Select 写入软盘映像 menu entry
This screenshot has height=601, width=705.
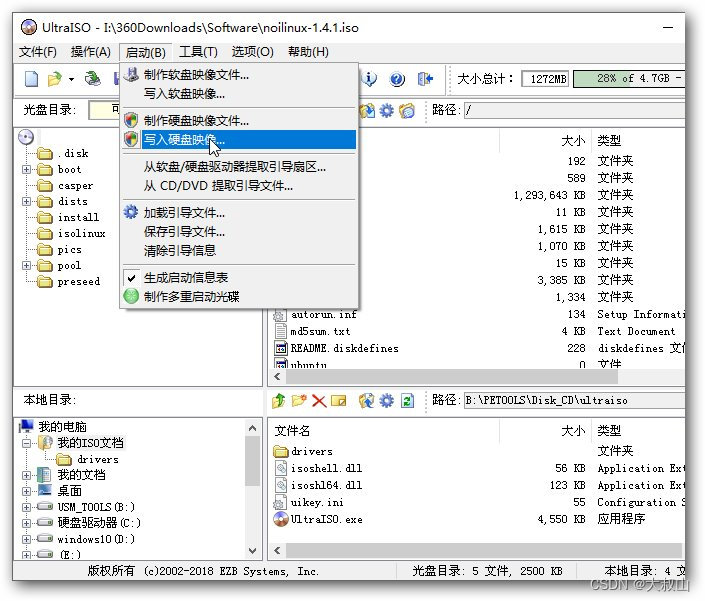click(x=239, y=93)
